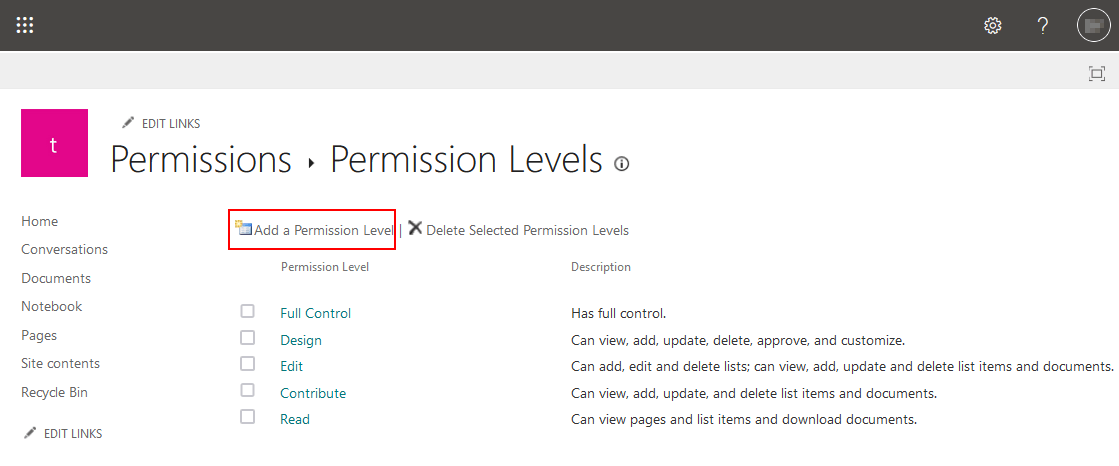Click Add a Permission Level

tap(324, 231)
